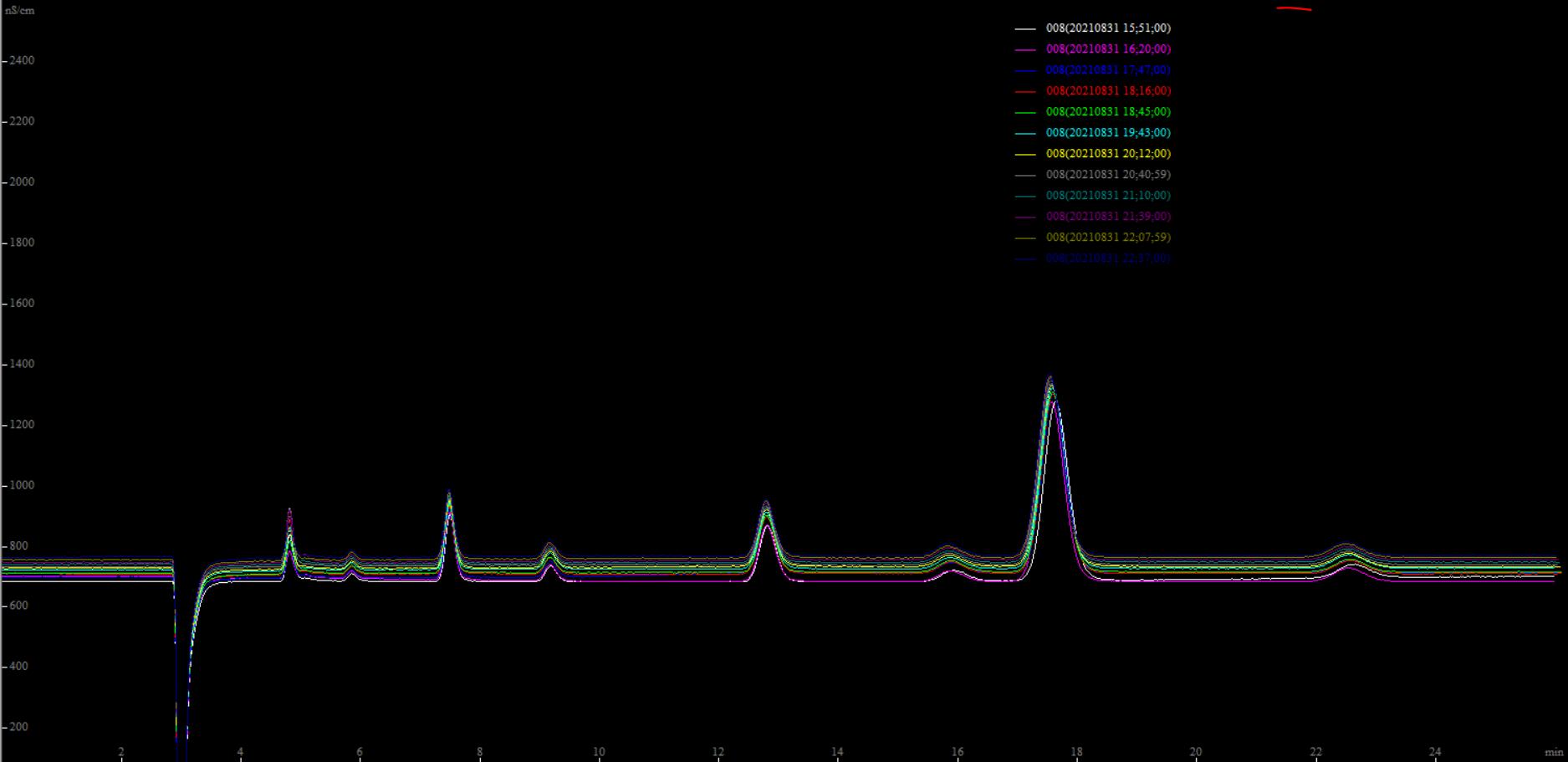Select the magenta 16;20;00 legend label

point(1107,49)
